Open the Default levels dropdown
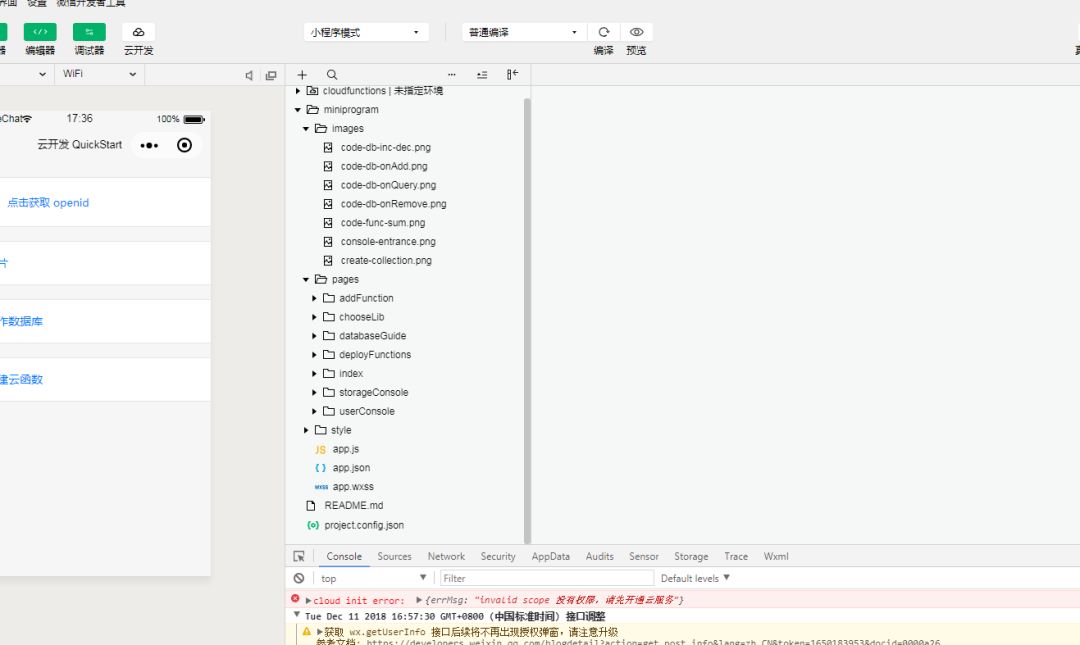Image resolution: width=1080 pixels, height=645 pixels. [695, 578]
